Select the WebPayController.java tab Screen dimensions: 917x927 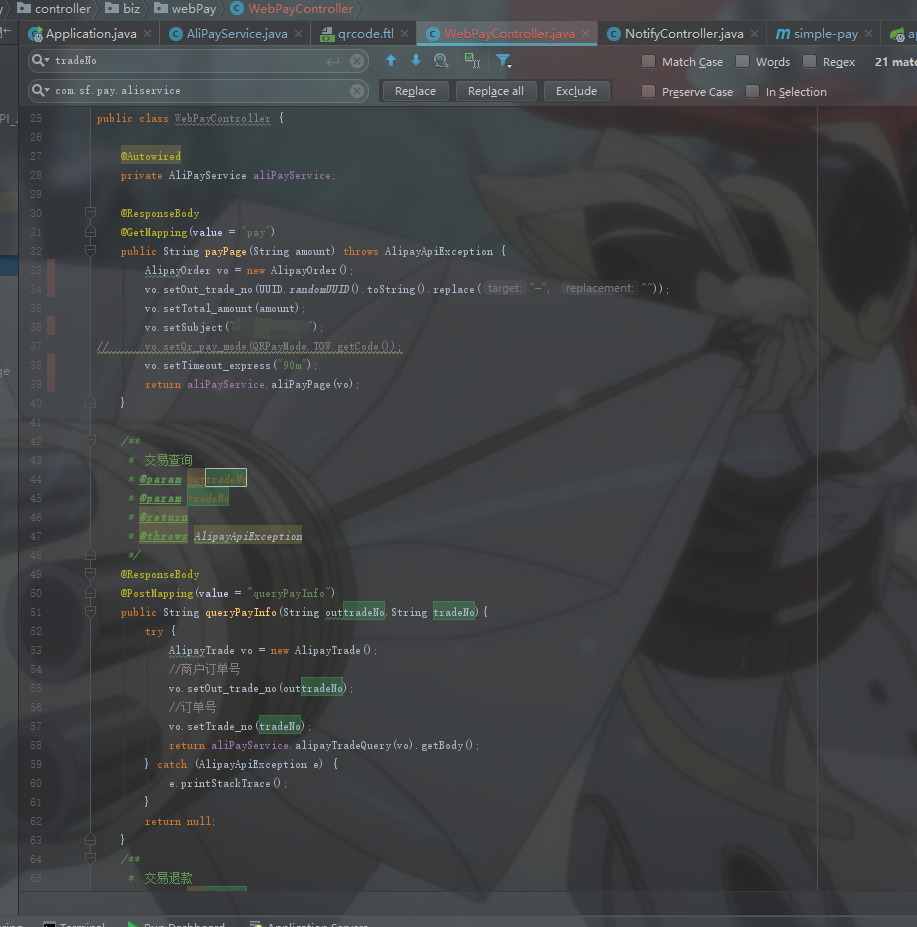[508, 34]
